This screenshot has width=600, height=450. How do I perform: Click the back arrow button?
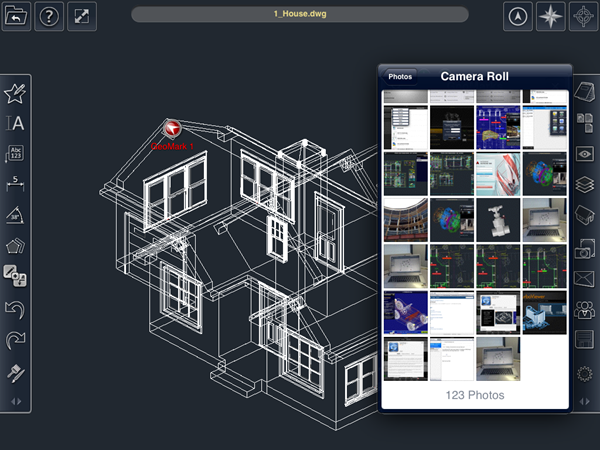click(18, 16)
